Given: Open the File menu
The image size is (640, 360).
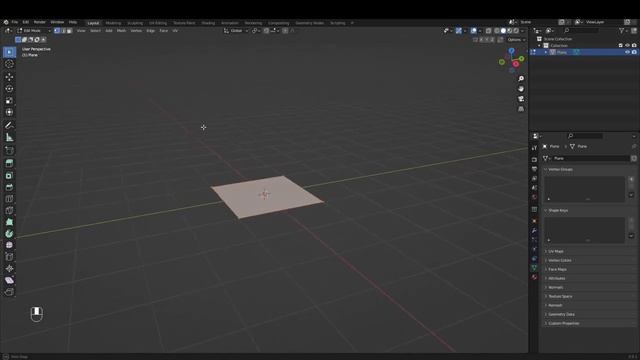Looking at the screenshot, I should coord(15,22).
